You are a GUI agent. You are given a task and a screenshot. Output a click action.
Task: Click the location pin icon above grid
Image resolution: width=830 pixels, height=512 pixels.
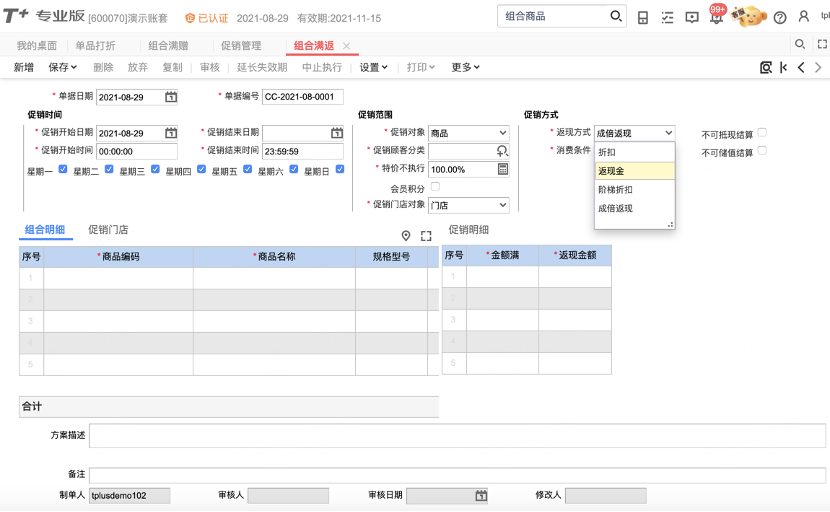coord(405,236)
